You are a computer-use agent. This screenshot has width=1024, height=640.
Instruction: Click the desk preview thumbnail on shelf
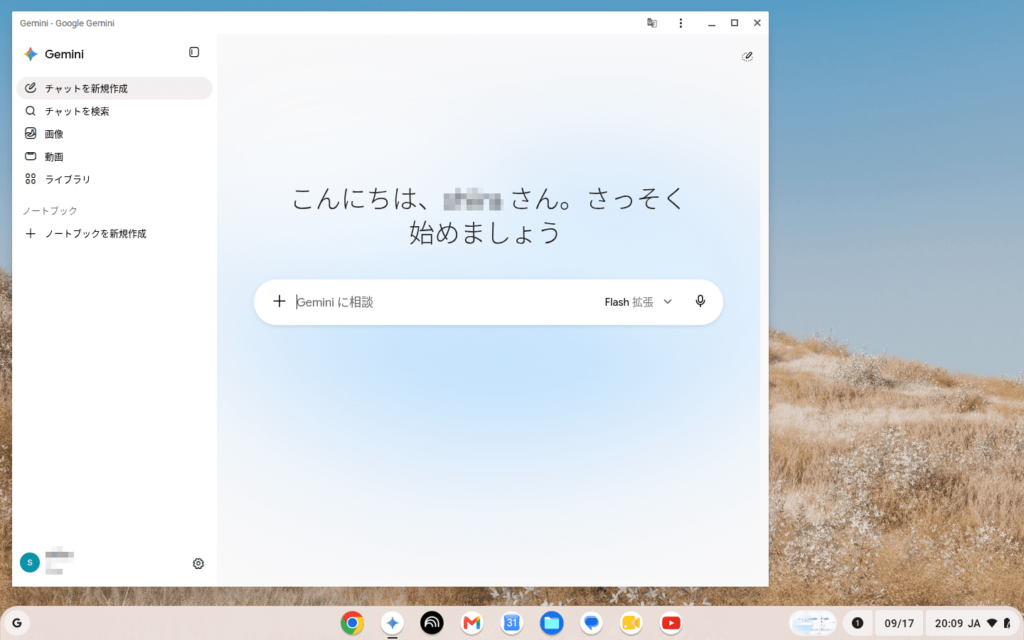pos(813,623)
